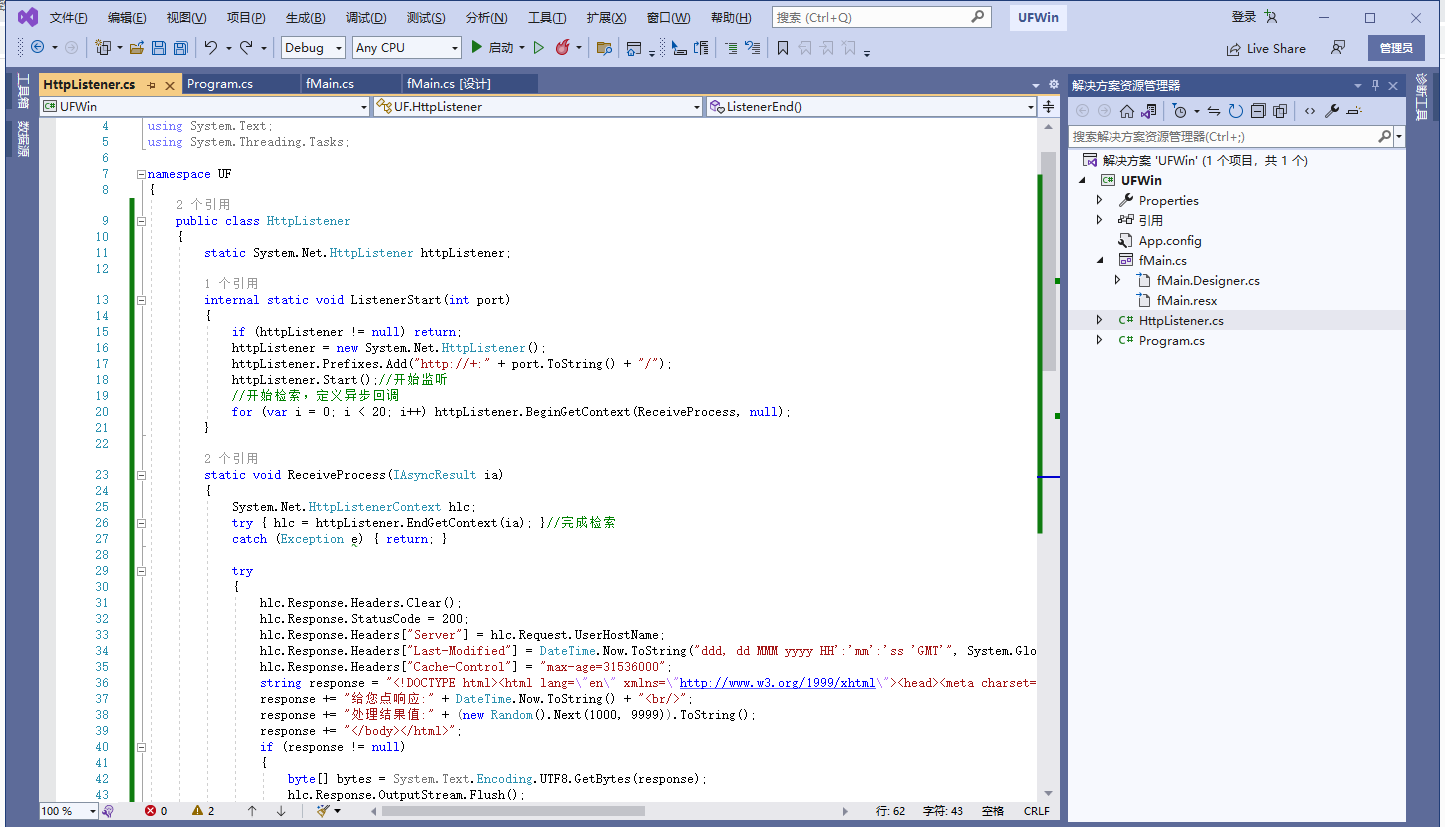Open the feedback icon near Live Share

[1338, 48]
